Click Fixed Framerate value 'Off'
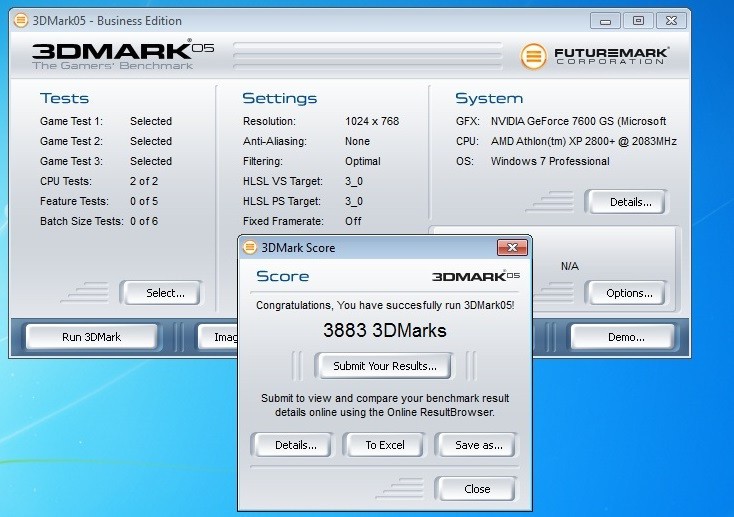734x517 pixels. pyautogui.click(x=353, y=222)
